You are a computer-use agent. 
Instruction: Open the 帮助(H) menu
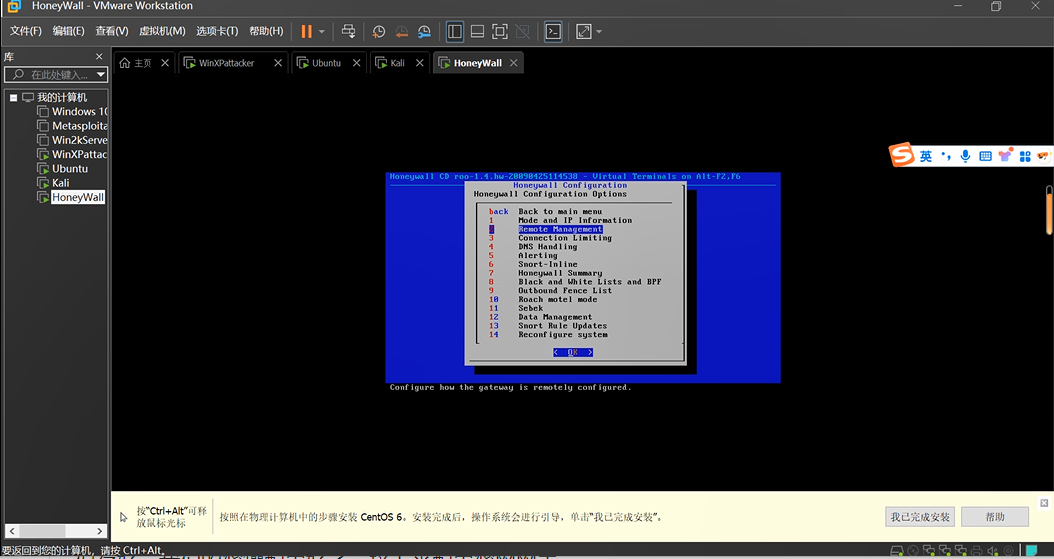point(266,31)
